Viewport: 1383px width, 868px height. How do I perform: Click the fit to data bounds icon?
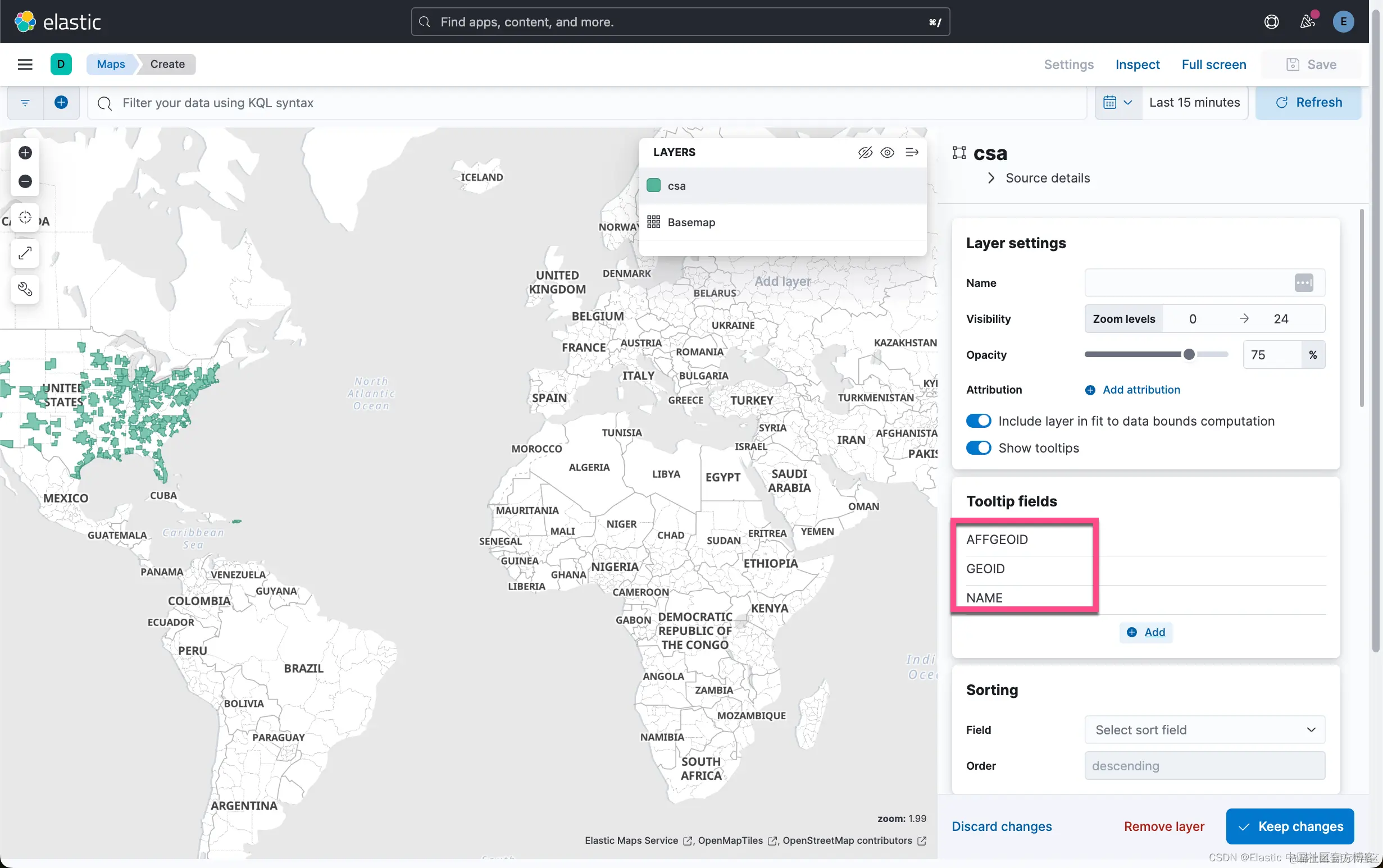tap(25, 218)
